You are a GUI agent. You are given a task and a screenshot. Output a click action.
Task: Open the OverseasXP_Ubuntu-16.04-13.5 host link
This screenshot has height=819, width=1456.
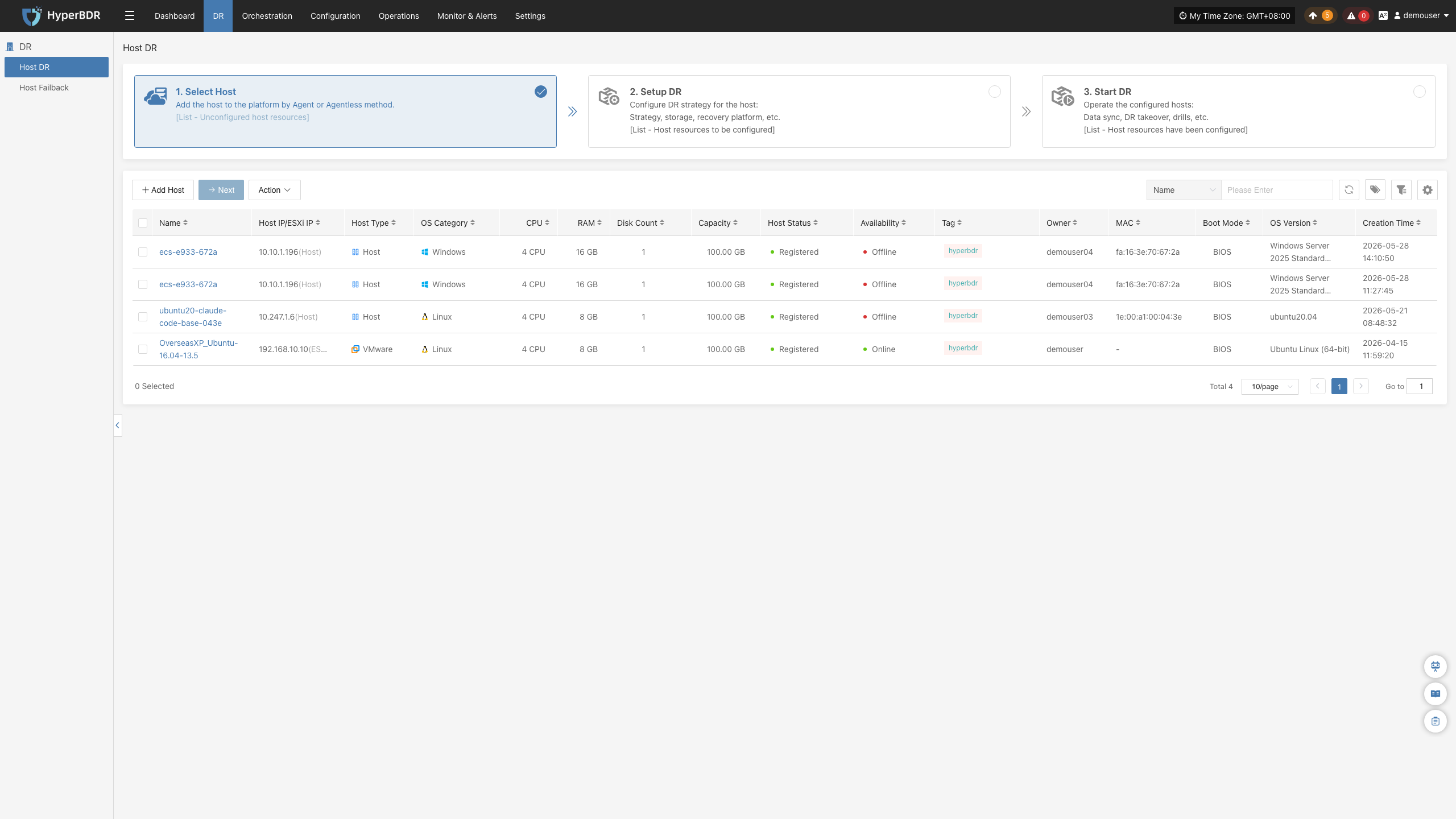[198, 349]
